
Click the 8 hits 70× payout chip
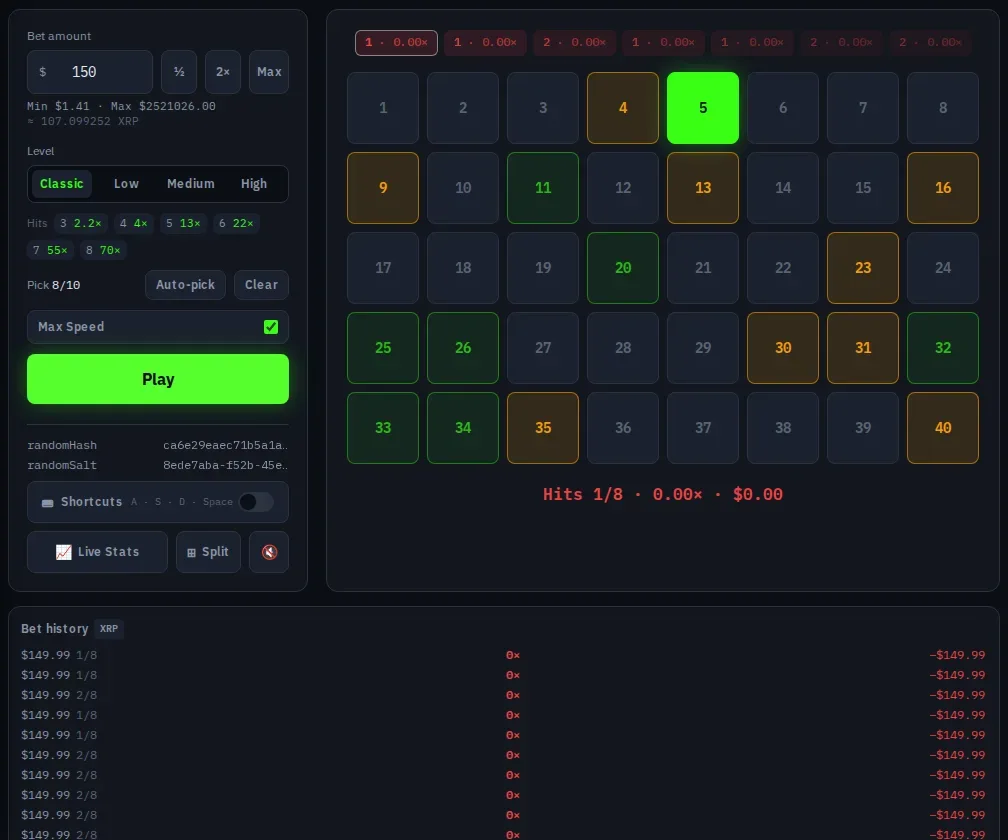[x=103, y=250]
